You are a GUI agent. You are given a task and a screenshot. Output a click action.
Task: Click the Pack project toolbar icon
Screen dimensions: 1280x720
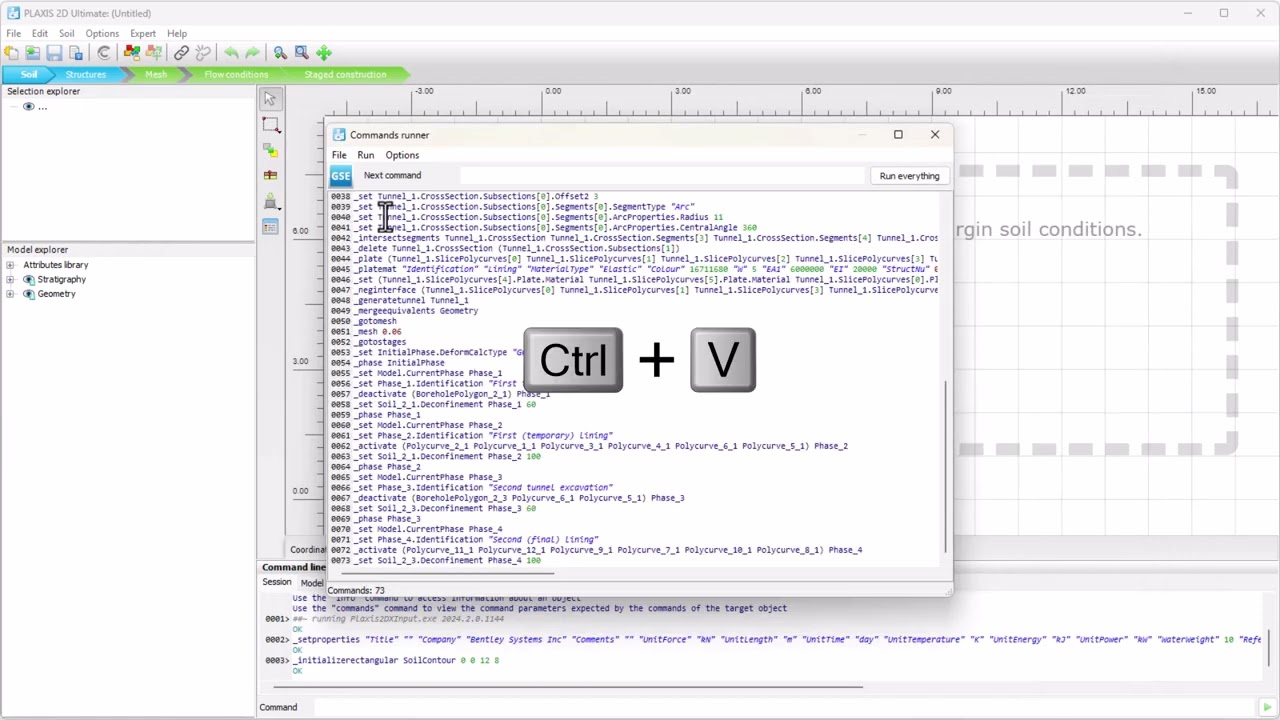click(76, 53)
